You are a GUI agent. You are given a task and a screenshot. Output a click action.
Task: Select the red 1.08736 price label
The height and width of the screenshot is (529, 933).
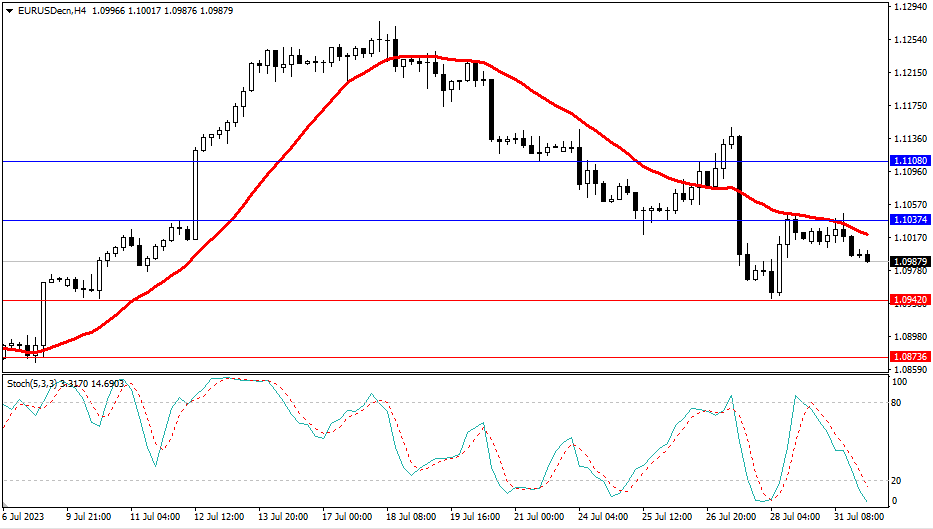click(x=909, y=357)
